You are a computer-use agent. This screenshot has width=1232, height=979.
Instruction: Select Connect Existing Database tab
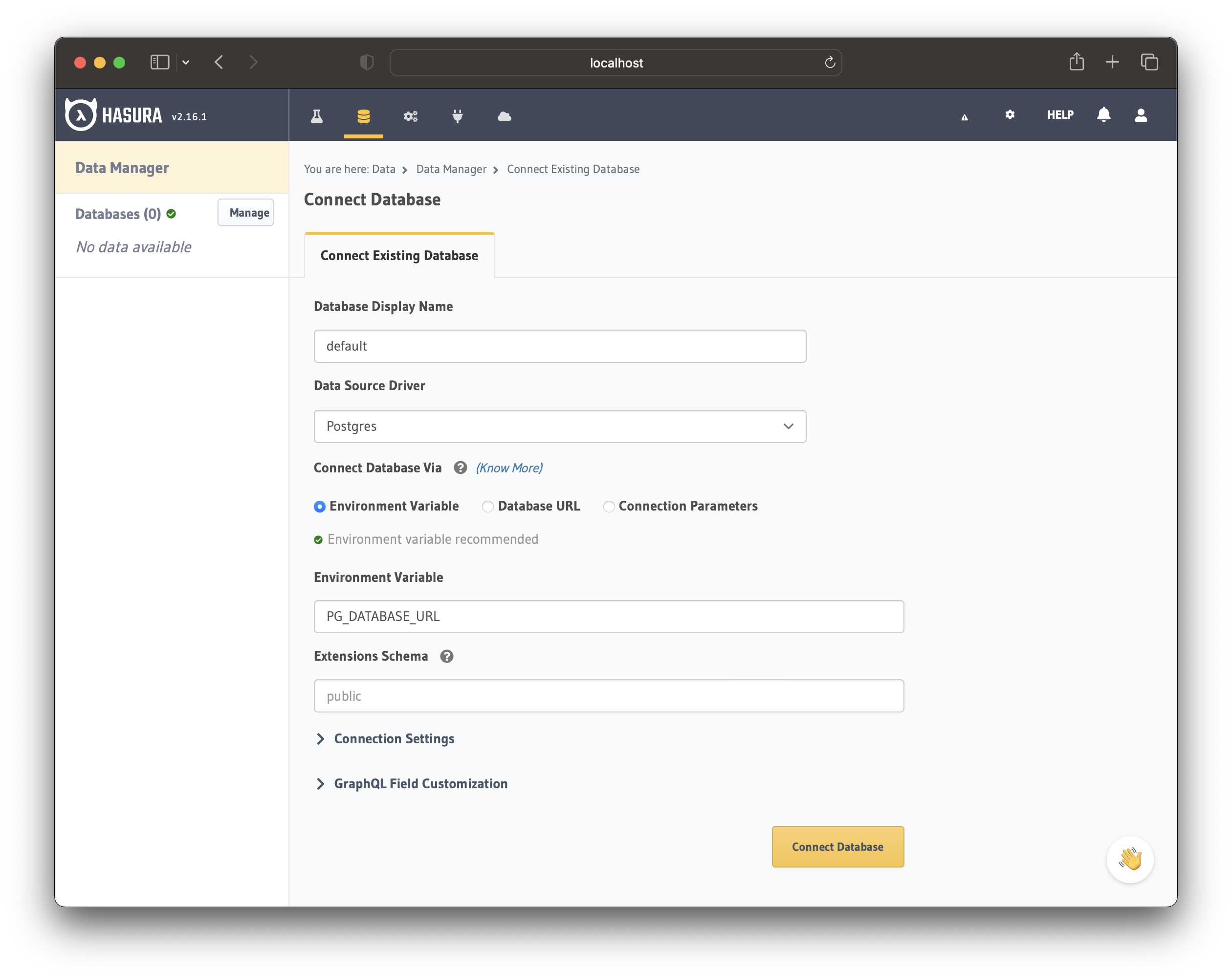click(399, 255)
